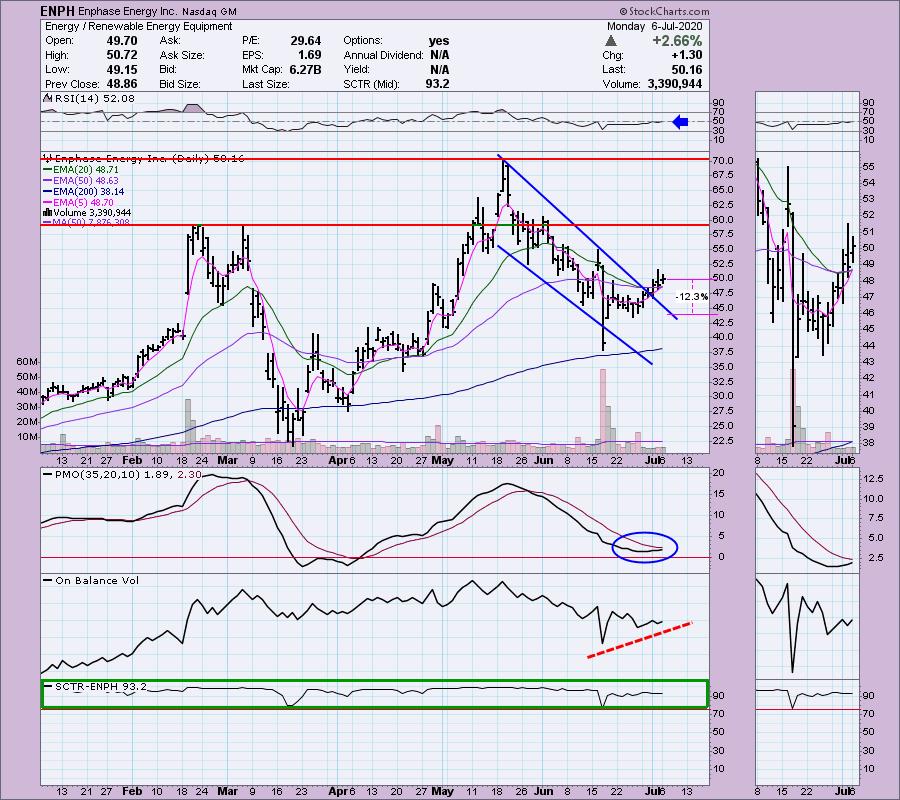Image resolution: width=900 pixels, height=800 pixels.
Task: Click the RSI(14) 52.08 indicator label
Action: point(93,98)
